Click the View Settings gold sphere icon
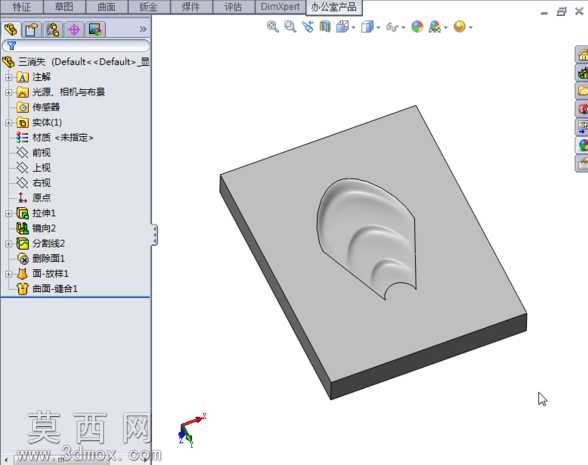This screenshot has height=465, width=588. click(x=459, y=27)
